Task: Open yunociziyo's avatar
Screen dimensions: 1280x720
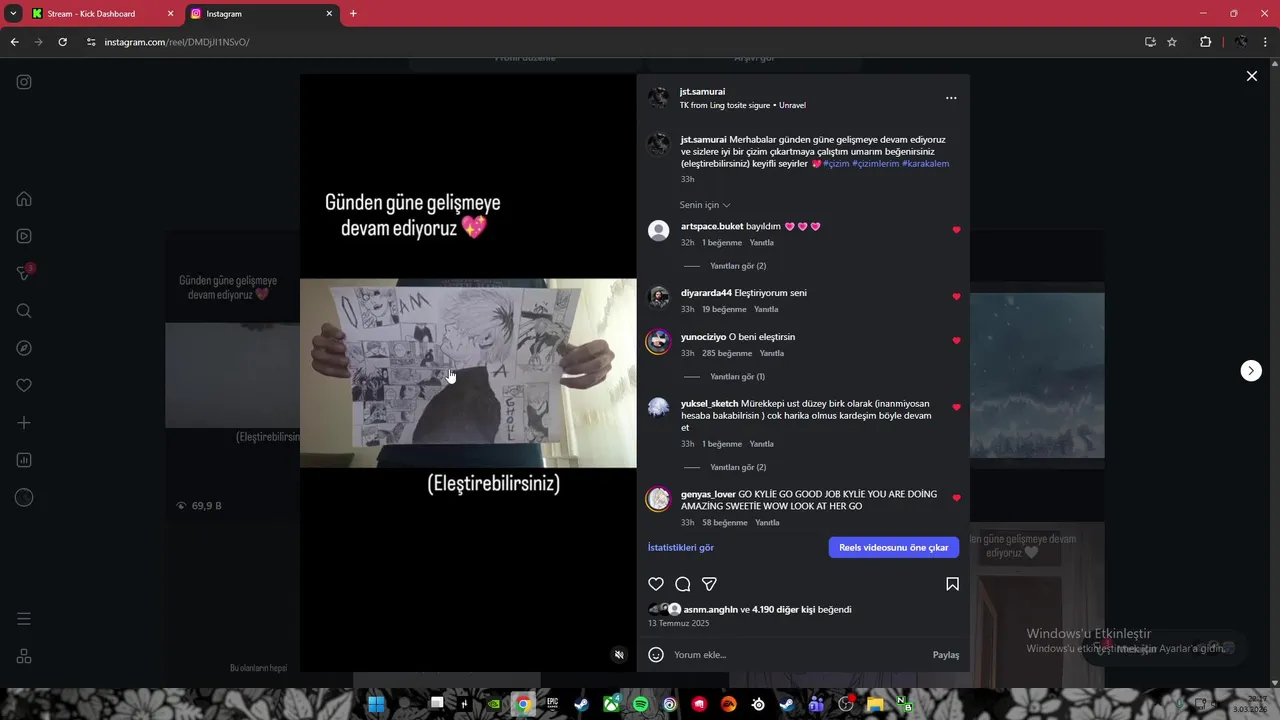Action: pyautogui.click(x=658, y=342)
